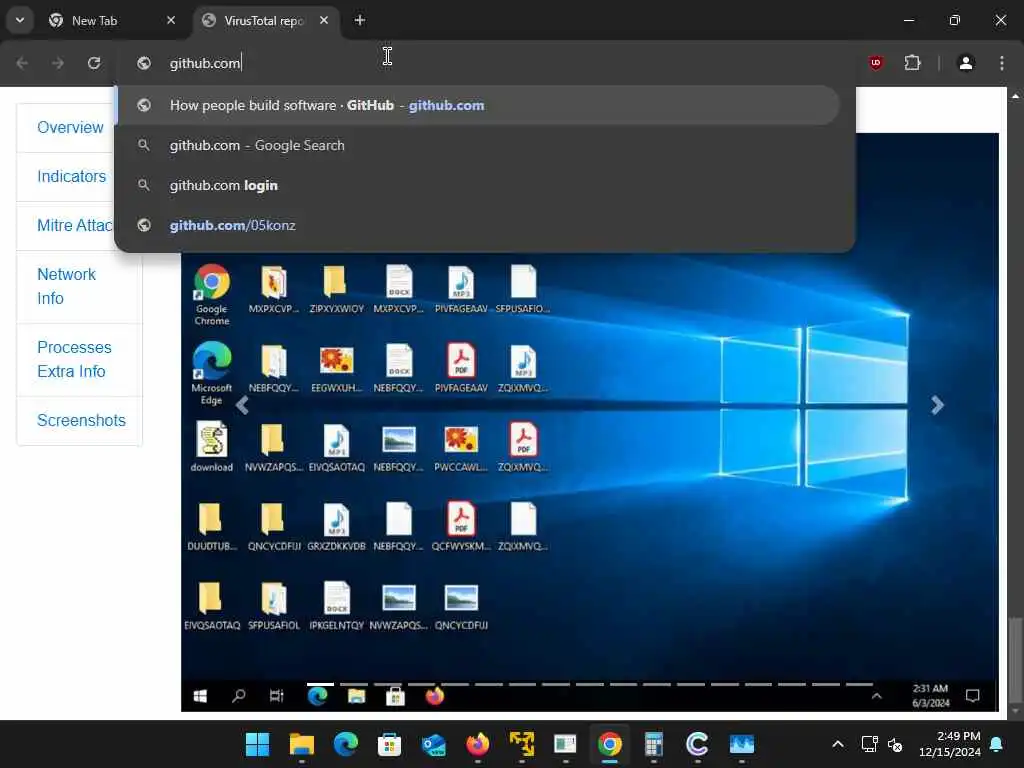Open the Overview sidebar link
Screen dimensions: 1024x768
pos(70,127)
